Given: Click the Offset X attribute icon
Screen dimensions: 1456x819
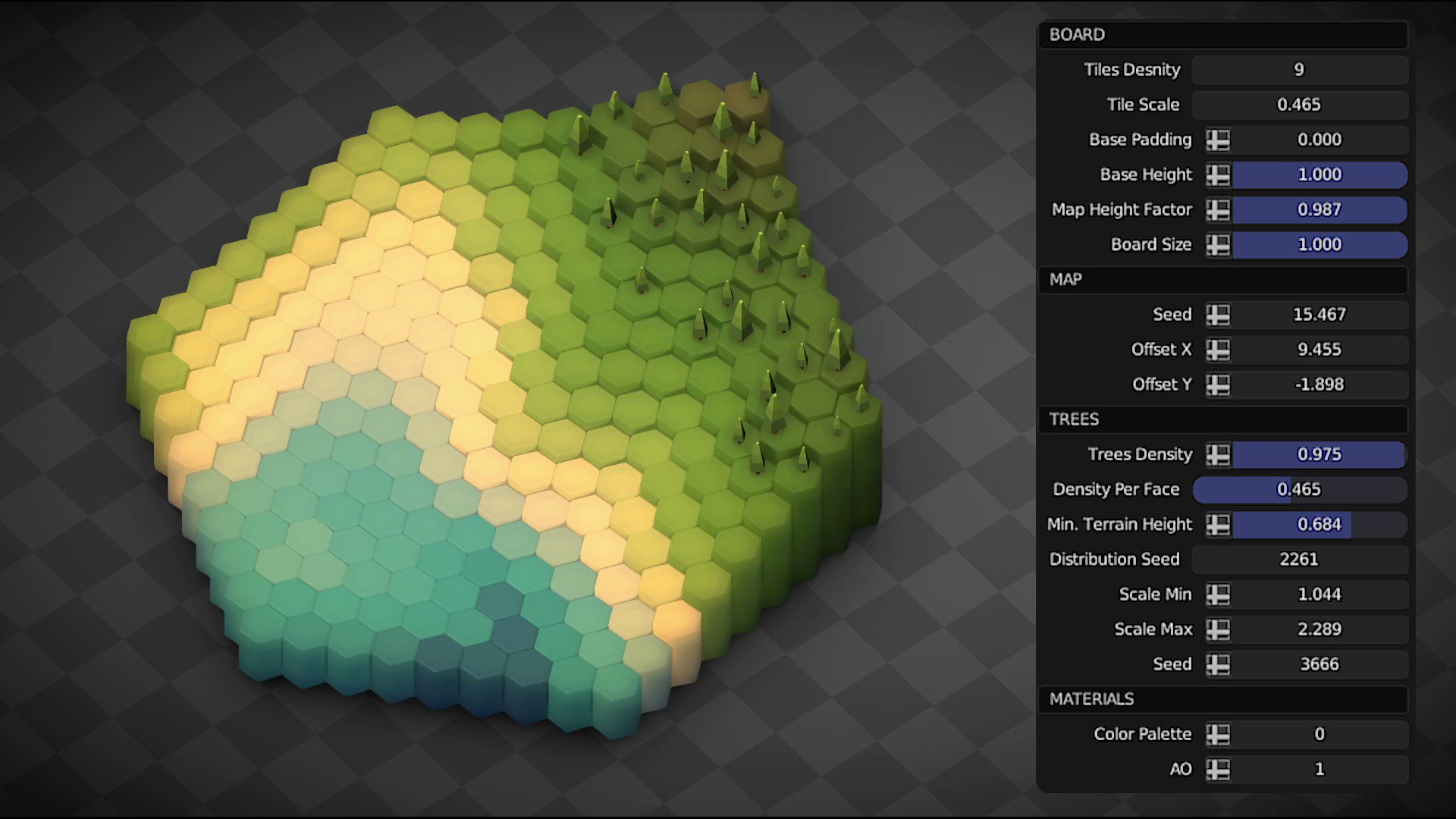Looking at the screenshot, I should pos(1218,350).
